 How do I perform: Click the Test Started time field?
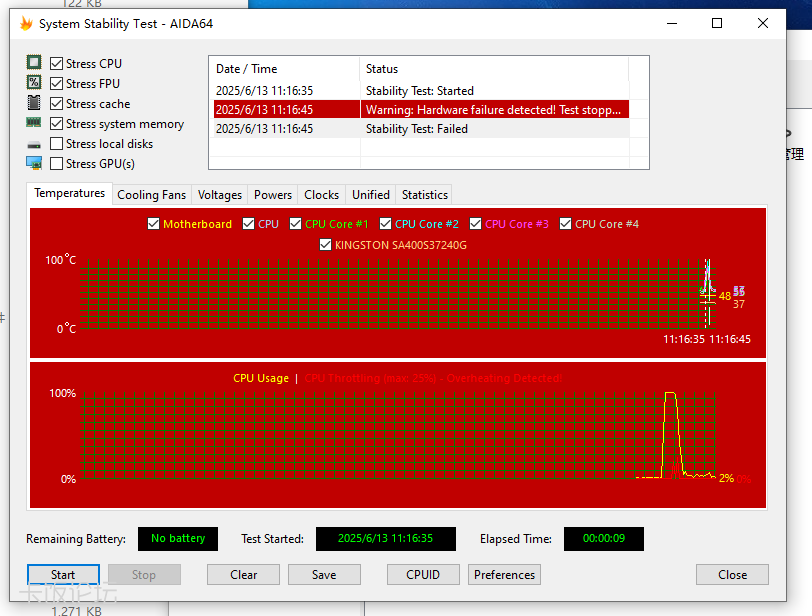(386, 538)
